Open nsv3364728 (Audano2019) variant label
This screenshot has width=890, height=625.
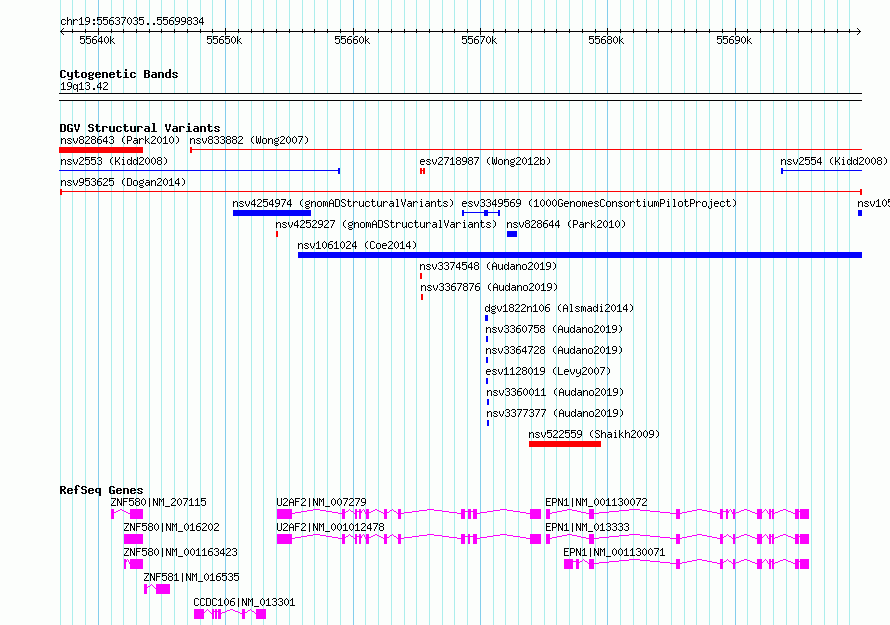click(x=554, y=350)
